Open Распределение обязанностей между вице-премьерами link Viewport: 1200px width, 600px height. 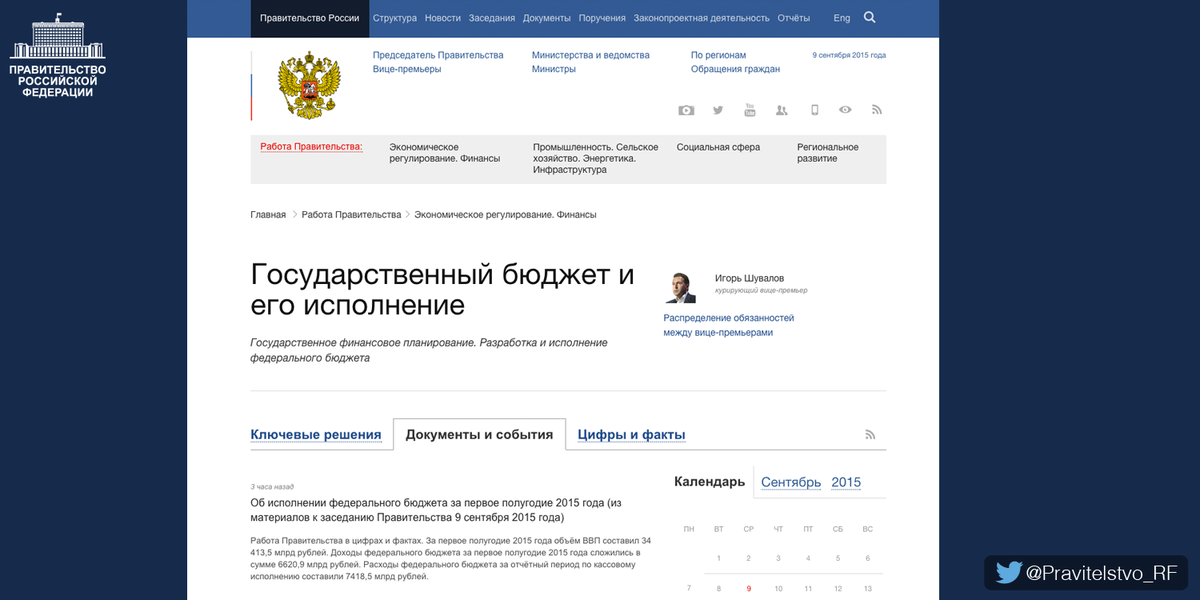coord(729,325)
